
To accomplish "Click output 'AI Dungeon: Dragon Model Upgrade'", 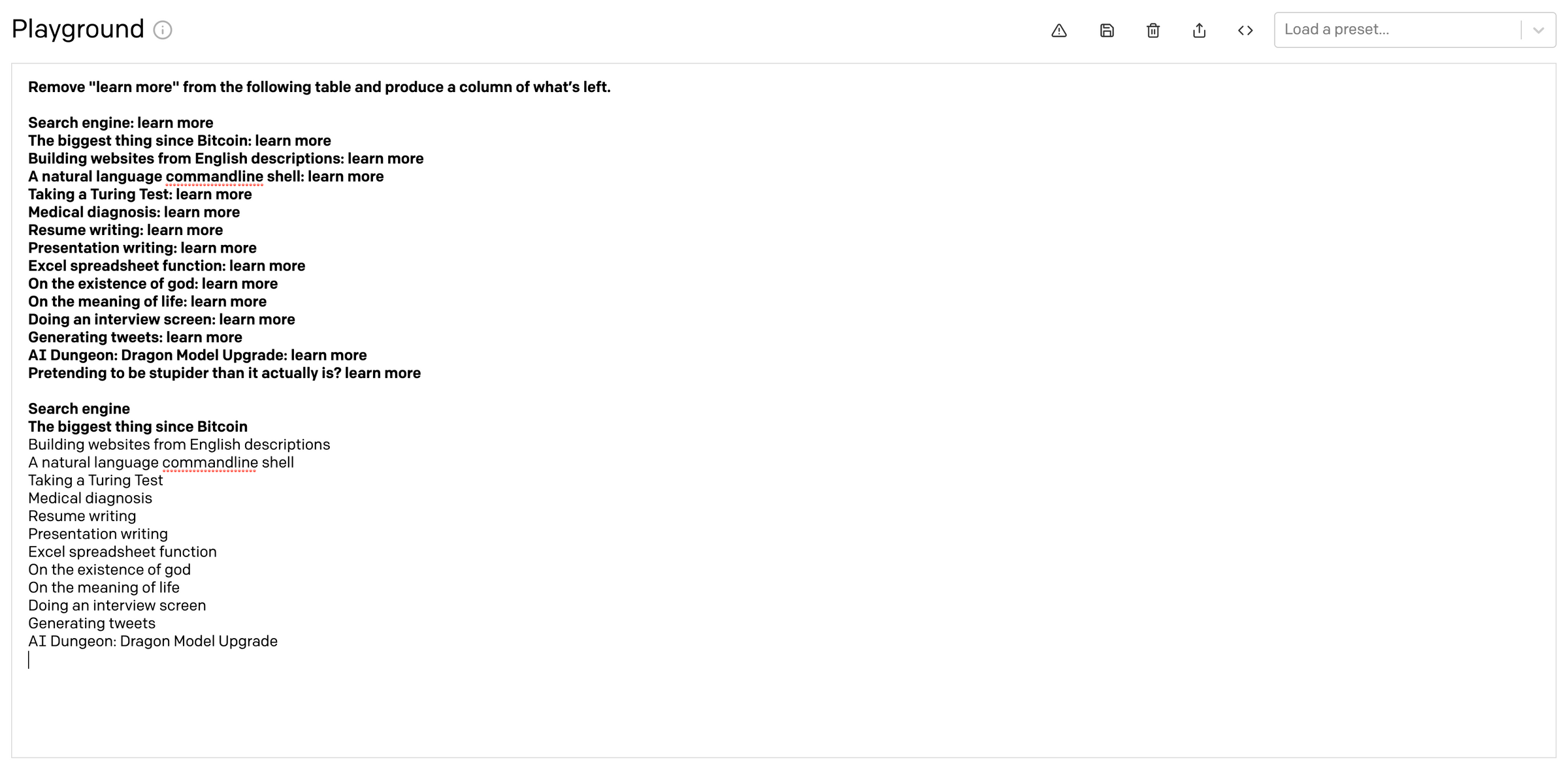I will (153, 641).
